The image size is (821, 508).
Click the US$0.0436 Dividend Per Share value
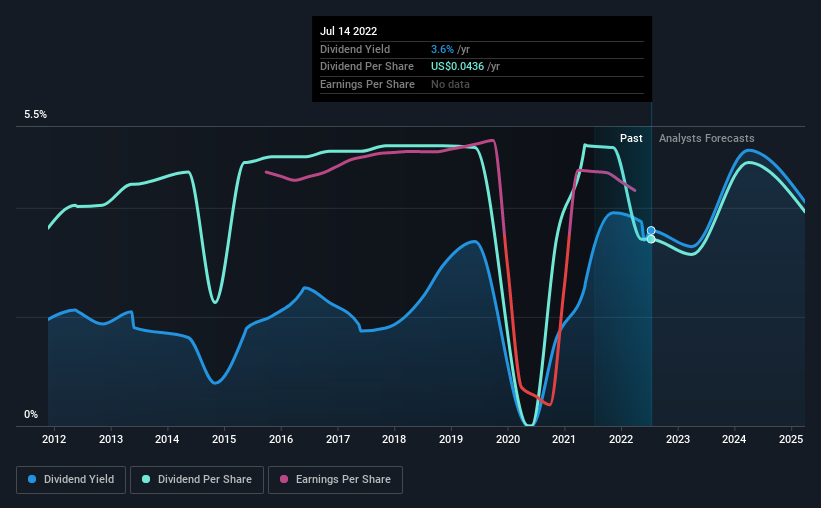457,67
